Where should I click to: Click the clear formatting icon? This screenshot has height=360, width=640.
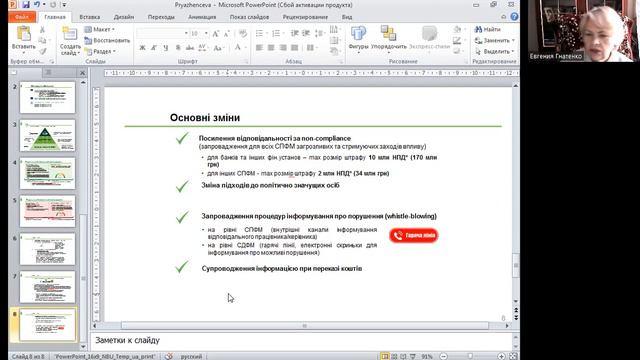(243, 33)
